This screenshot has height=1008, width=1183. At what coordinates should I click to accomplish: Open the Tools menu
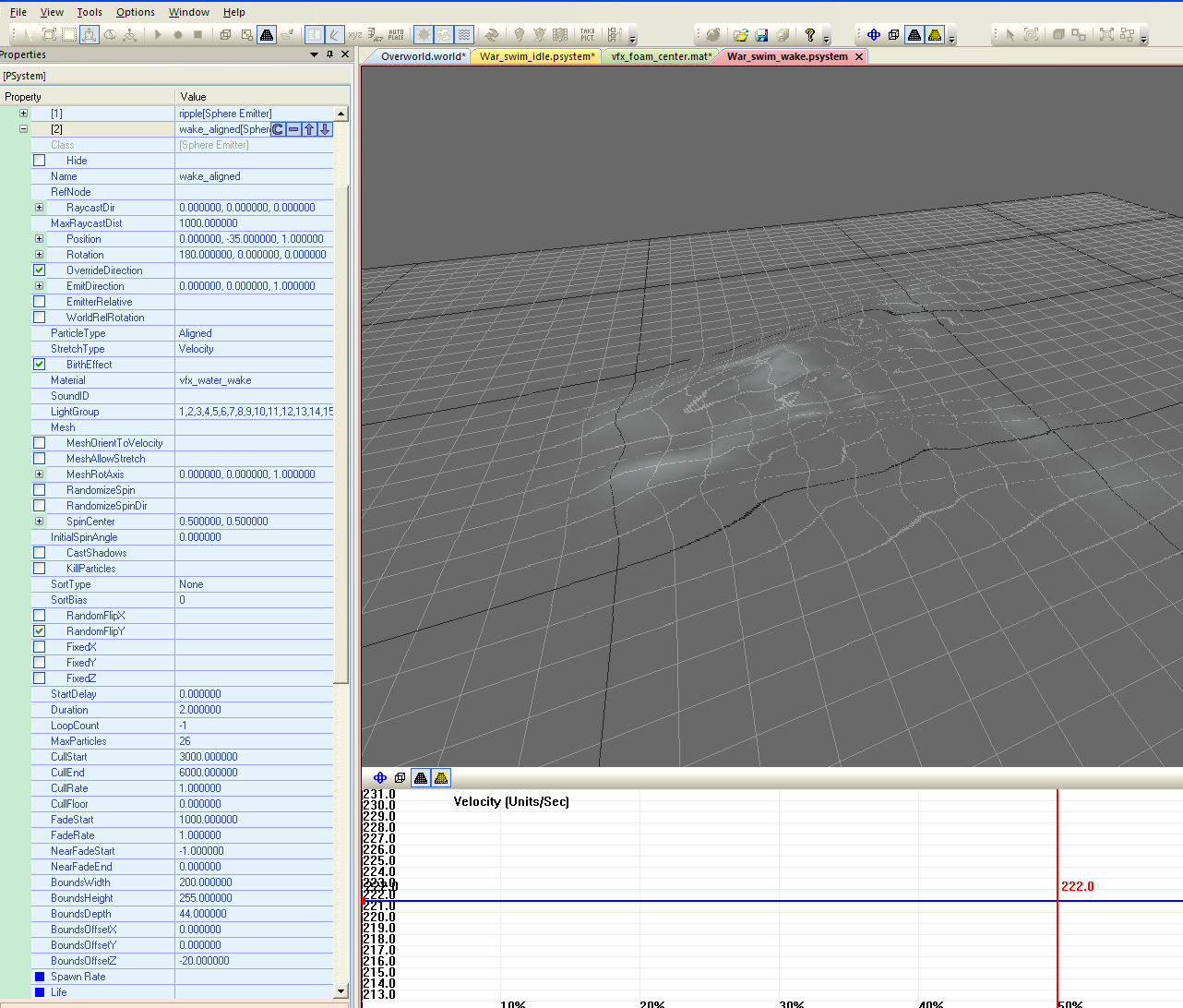(x=90, y=12)
